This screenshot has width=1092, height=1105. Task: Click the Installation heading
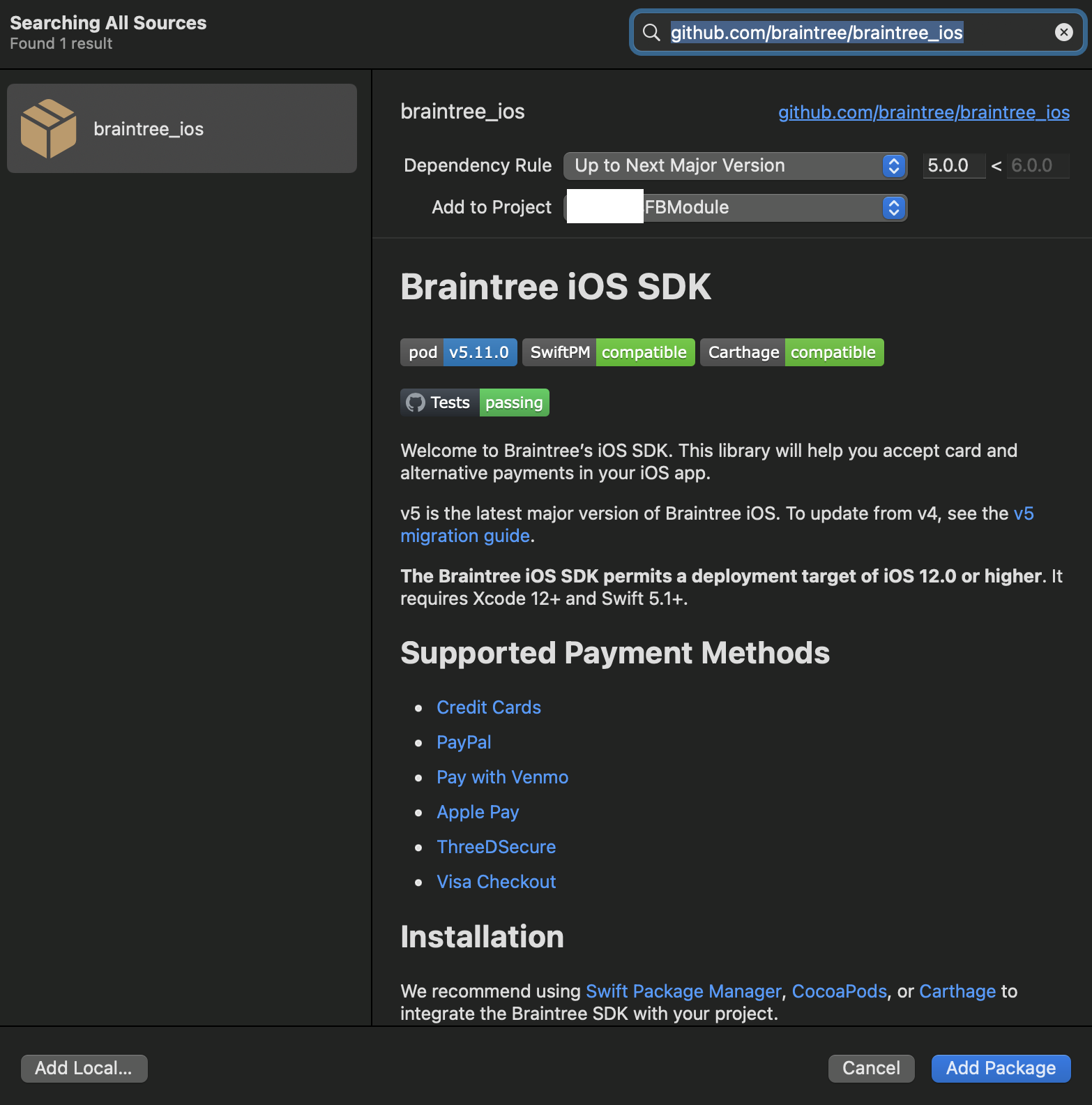point(482,937)
